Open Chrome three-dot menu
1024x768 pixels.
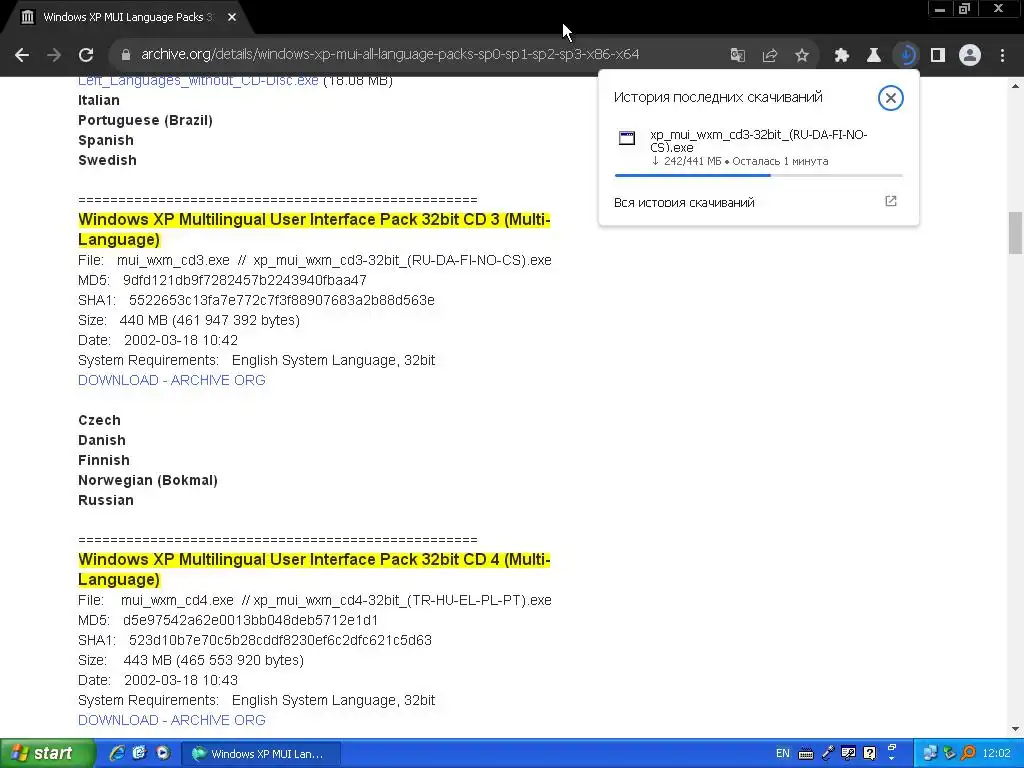(x=1002, y=55)
